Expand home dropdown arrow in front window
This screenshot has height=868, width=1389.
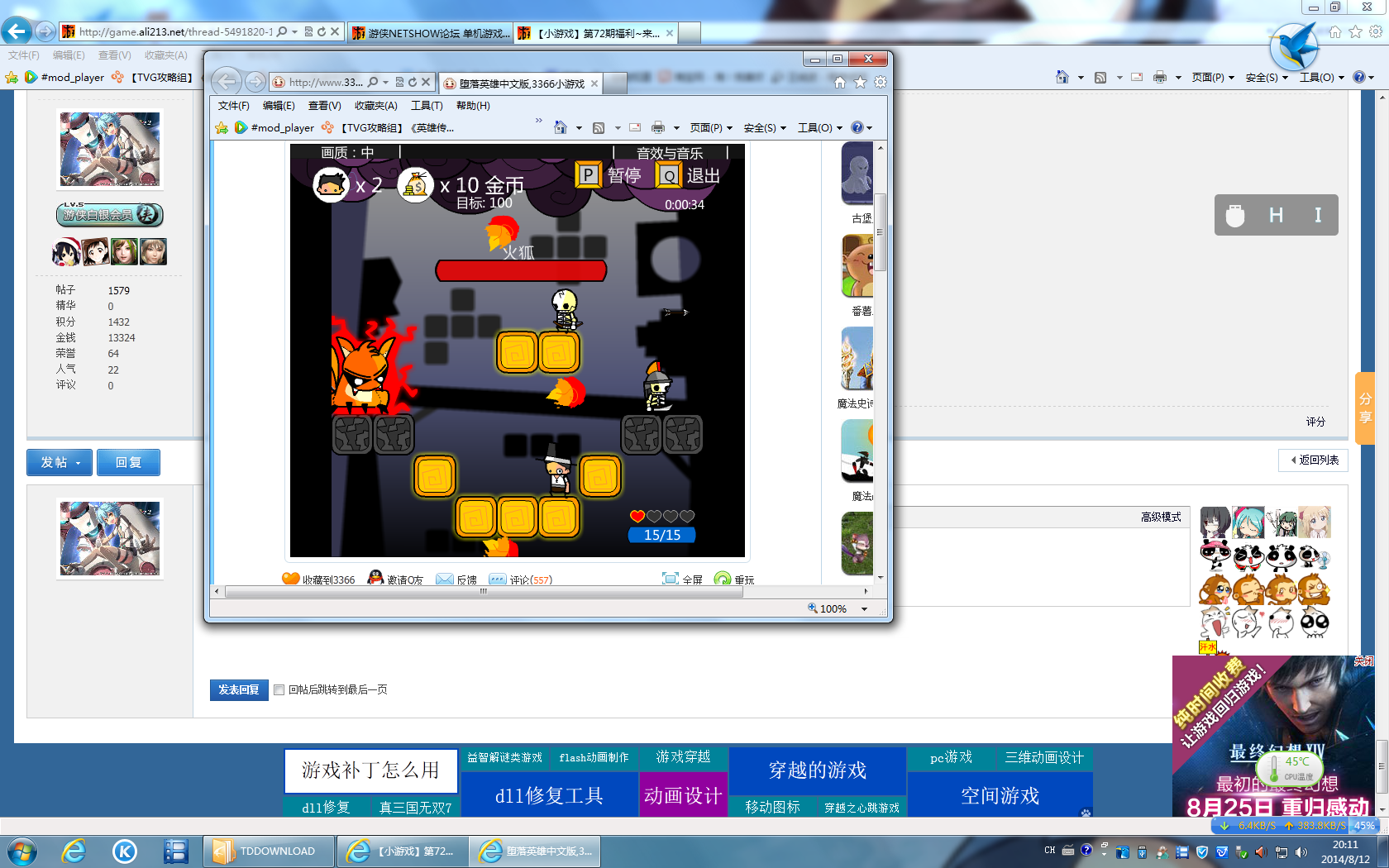(579, 128)
